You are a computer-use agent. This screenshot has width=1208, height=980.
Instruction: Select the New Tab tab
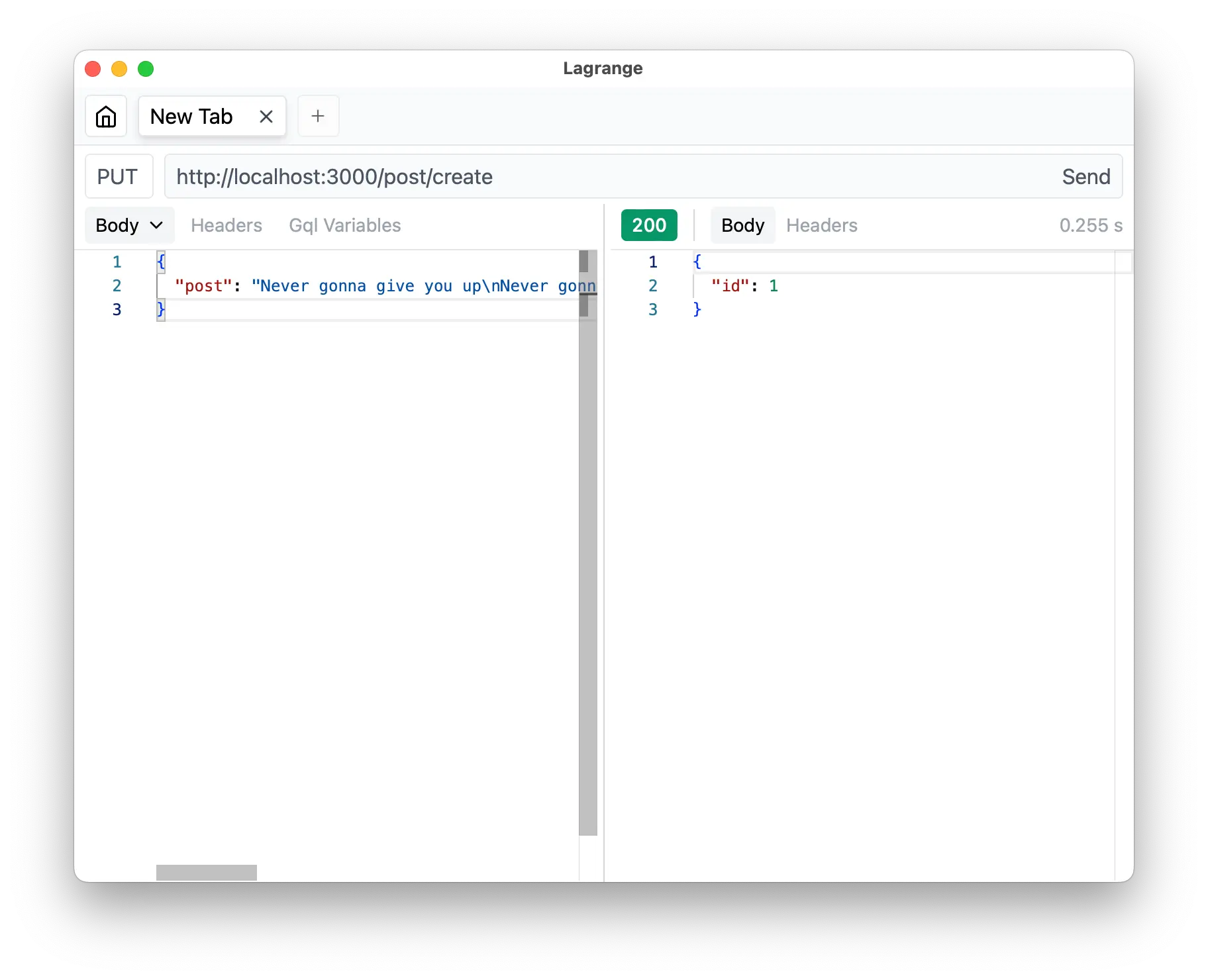212,117
